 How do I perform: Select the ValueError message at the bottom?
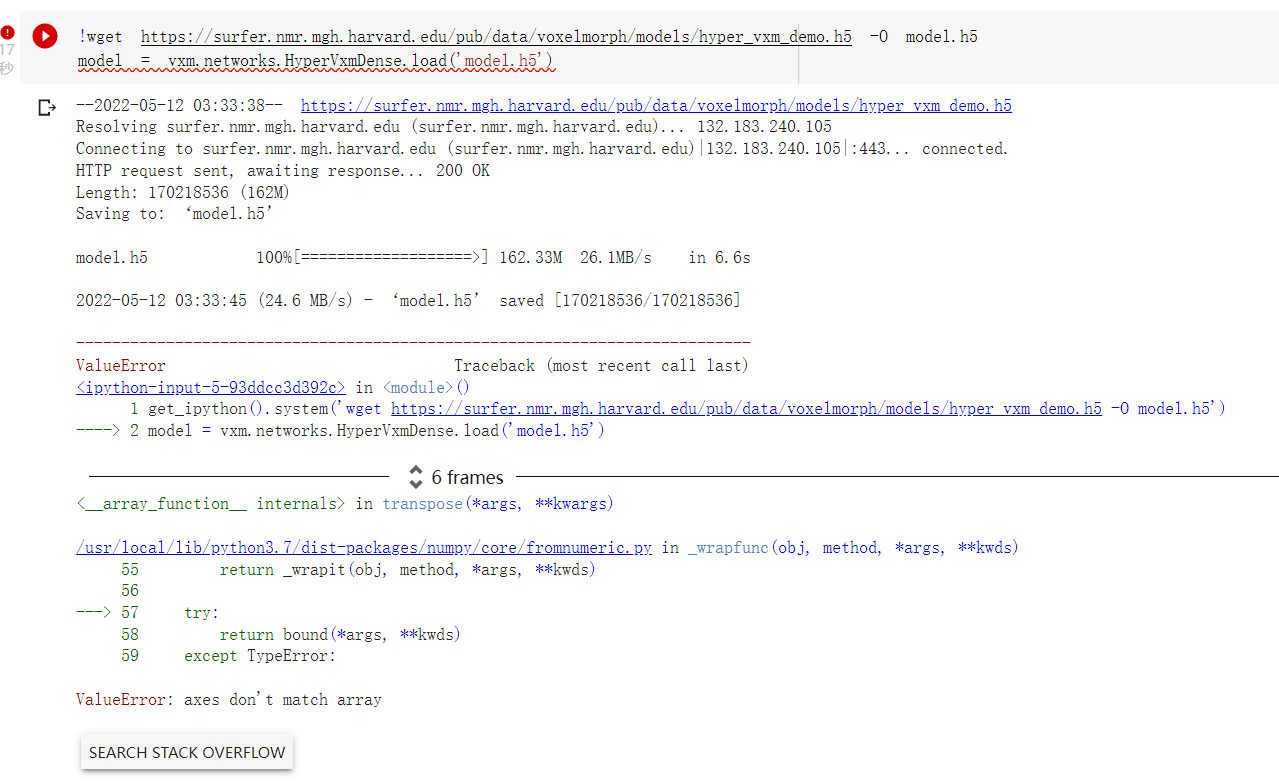point(227,699)
